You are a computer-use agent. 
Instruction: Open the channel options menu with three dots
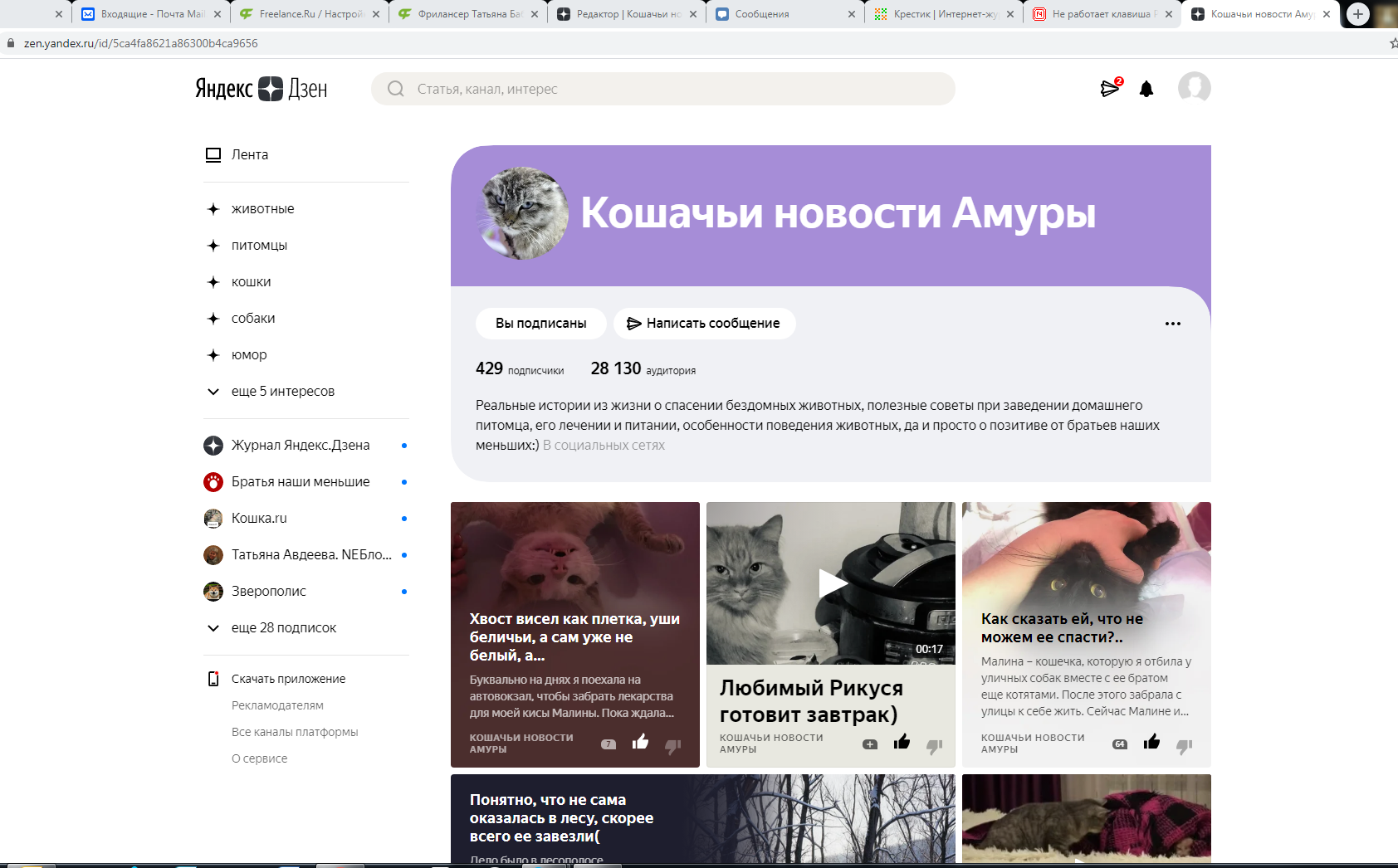click(x=1172, y=324)
